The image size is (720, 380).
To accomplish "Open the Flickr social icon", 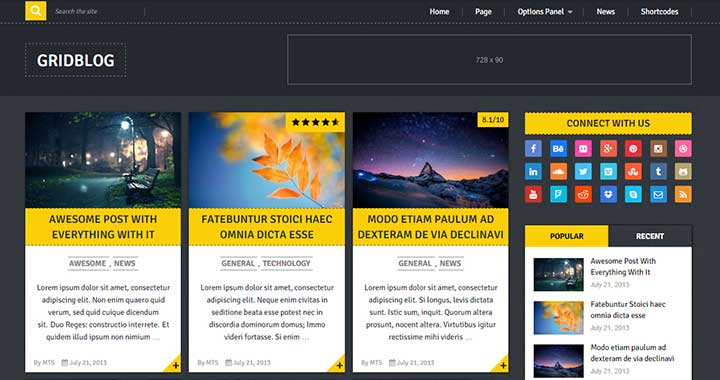I will pyautogui.click(x=583, y=149).
